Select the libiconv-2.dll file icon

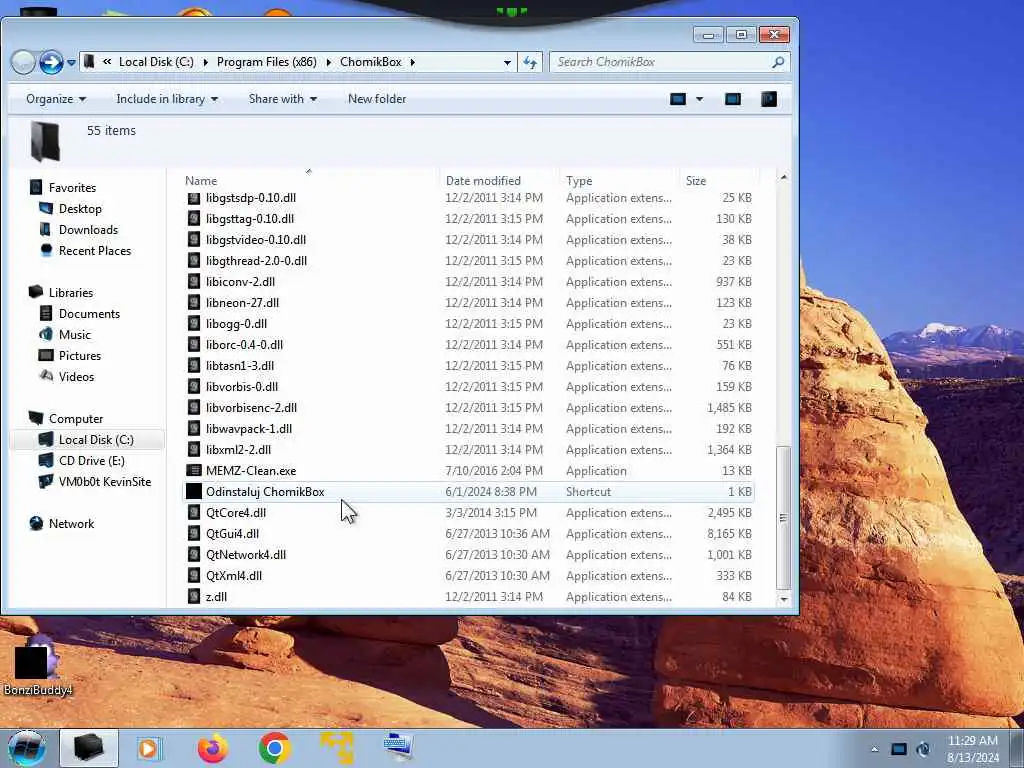[x=193, y=281]
